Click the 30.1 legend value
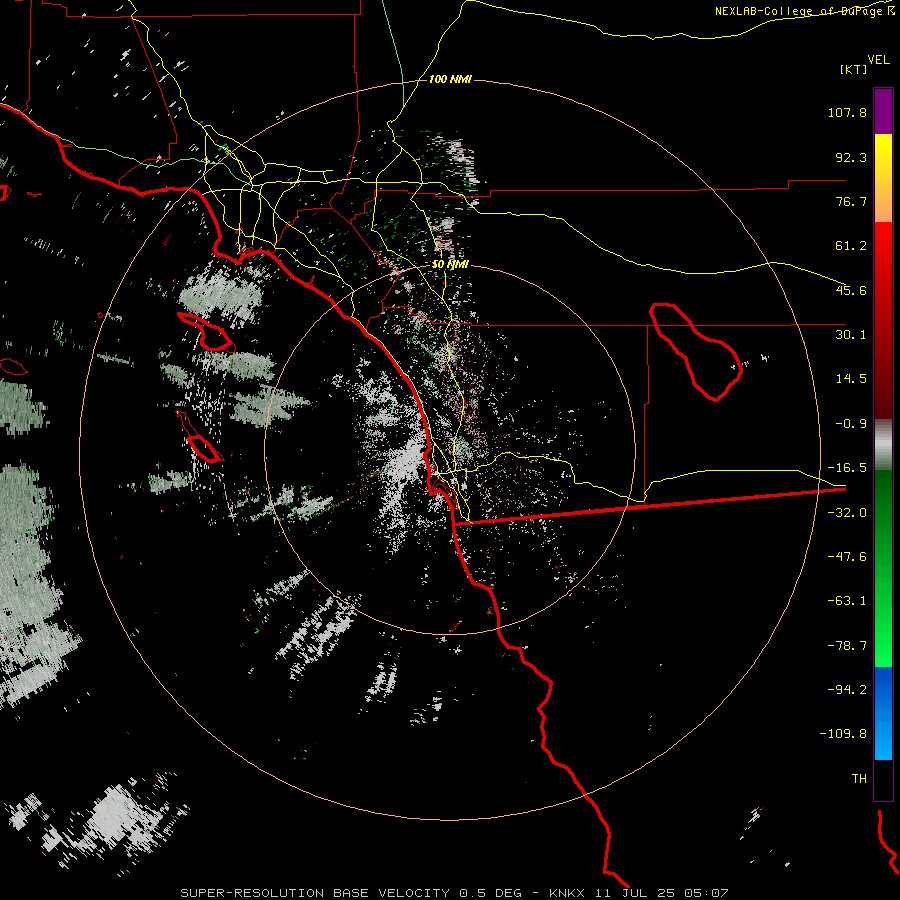This screenshot has height=900, width=900. click(851, 335)
